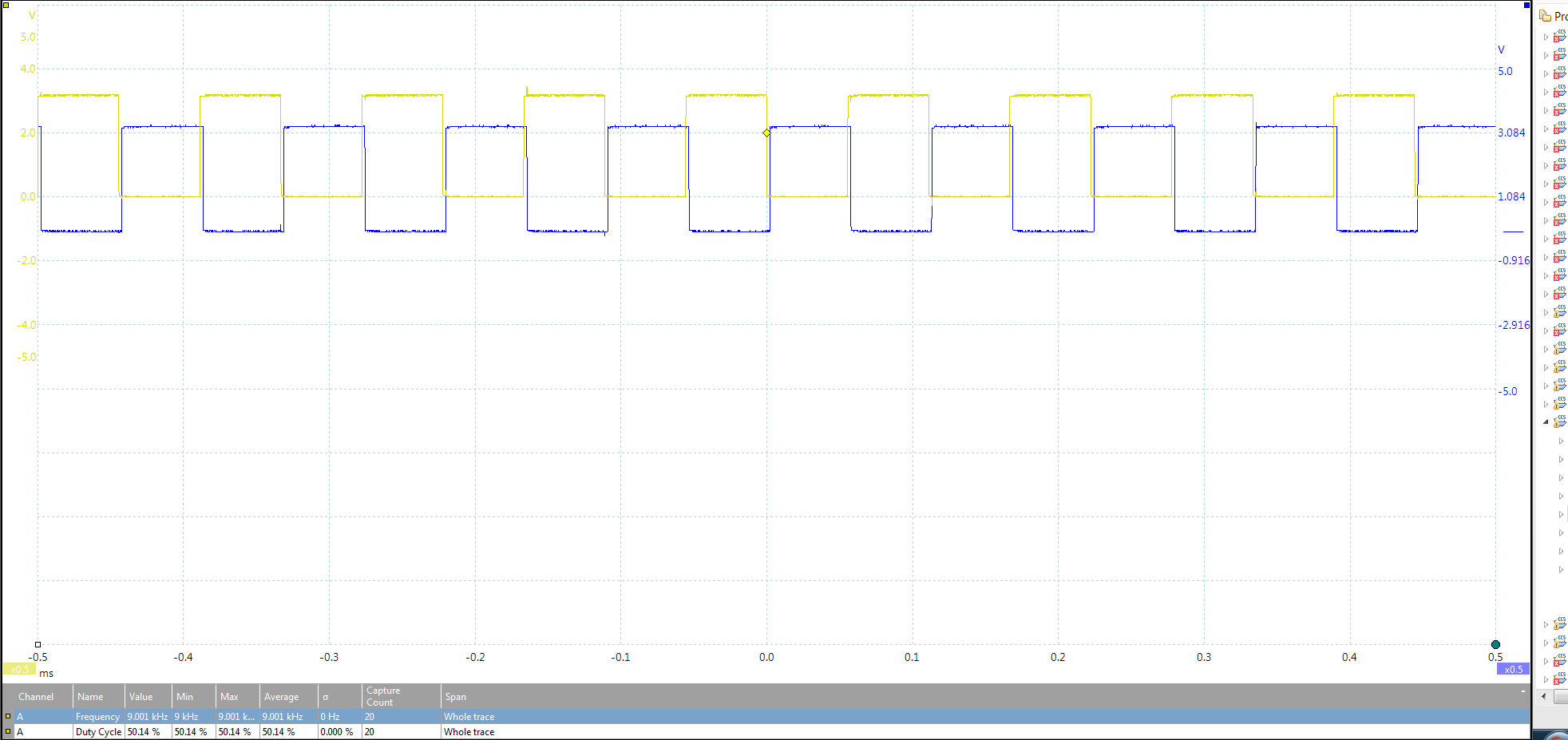The width and height of the screenshot is (1568, 740).
Task: Click the blue -0.916 Channel B axis label
Action: coord(1513,260)
